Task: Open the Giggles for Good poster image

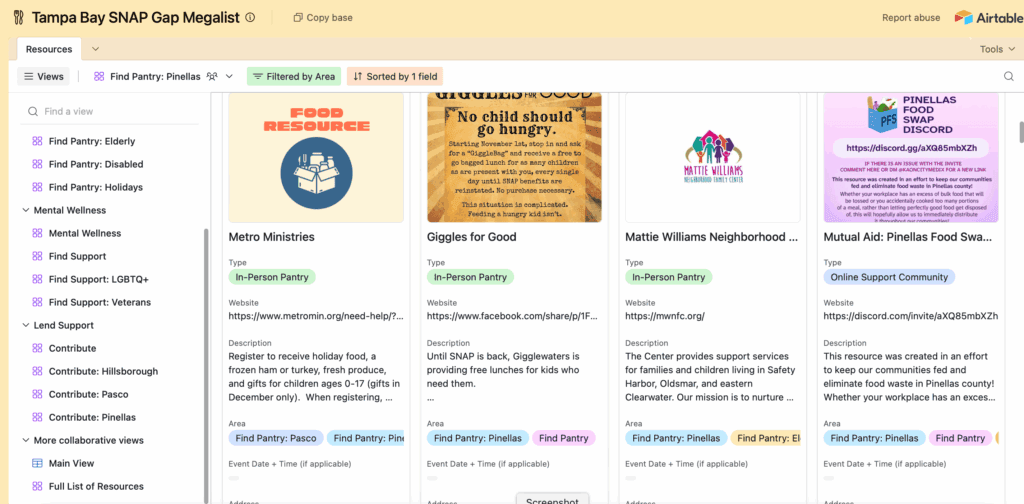Action: (515, 158)
